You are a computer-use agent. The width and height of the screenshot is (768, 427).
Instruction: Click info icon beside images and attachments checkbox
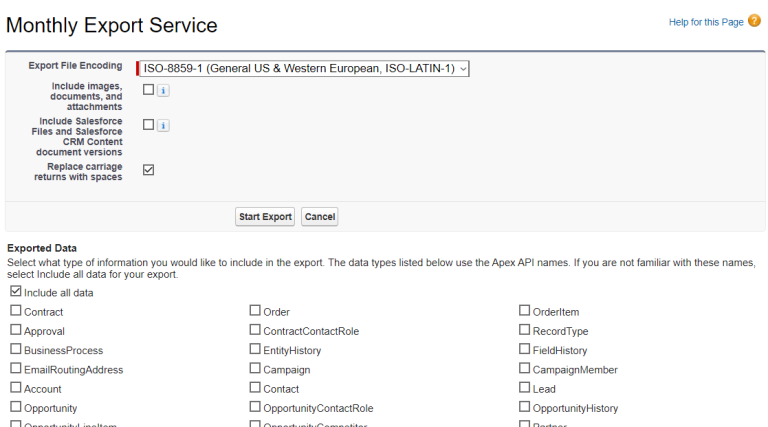point(163,90)
